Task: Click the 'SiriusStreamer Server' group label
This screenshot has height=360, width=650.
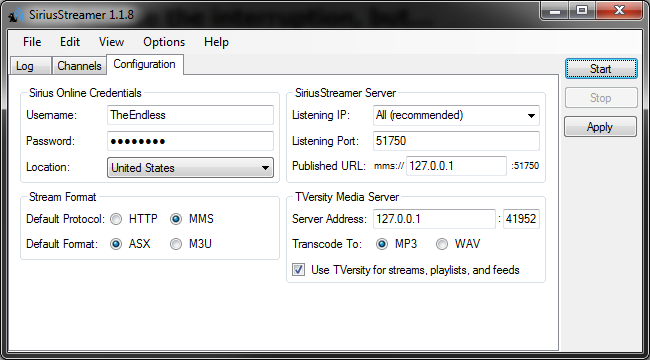Action: pyautogui.click(x=345, y=93)
